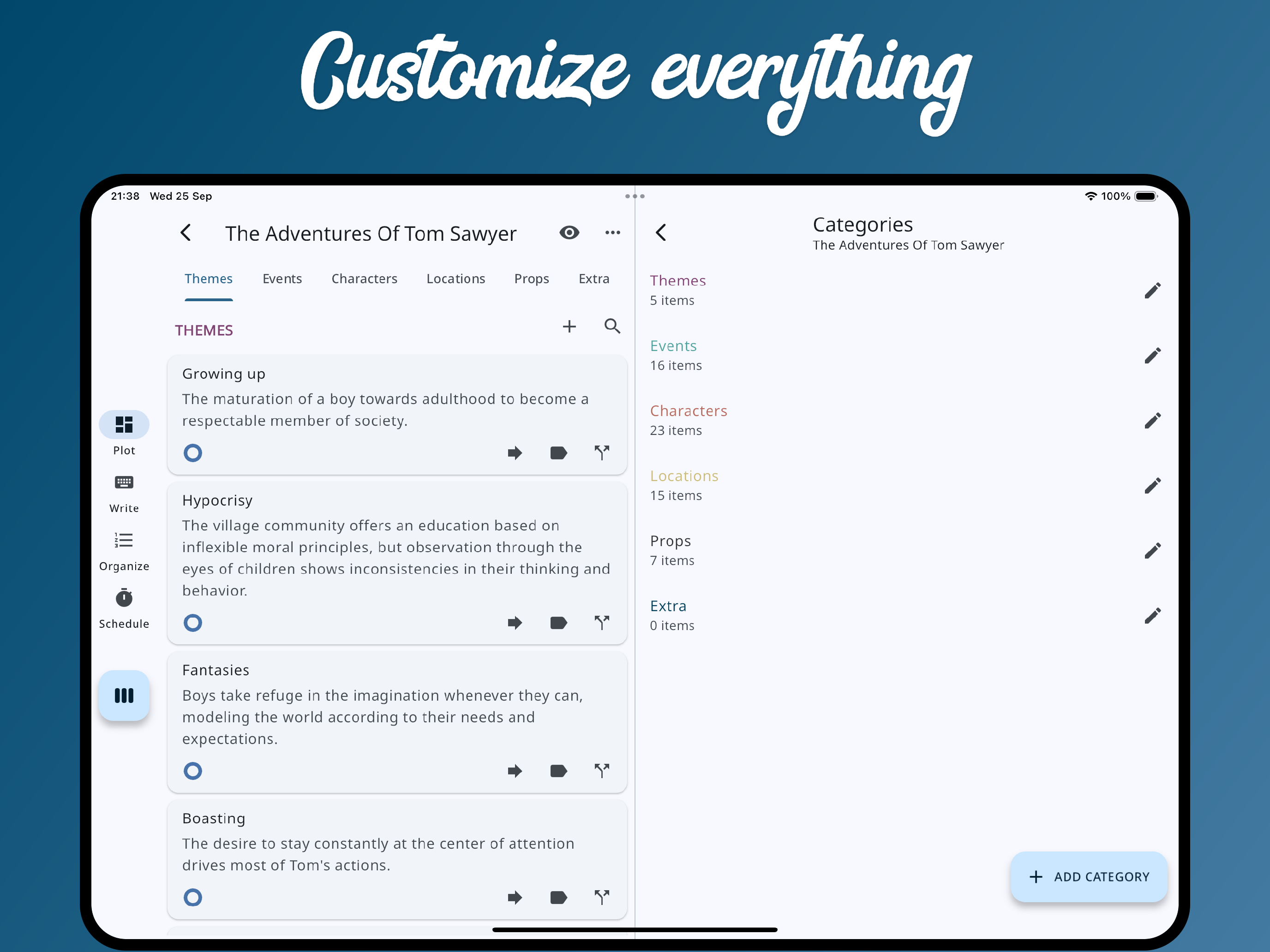Toggle the circle status on Growing up
This screenshot has width=1270, height=952.
pyautogui.click(x=193, y=453)
